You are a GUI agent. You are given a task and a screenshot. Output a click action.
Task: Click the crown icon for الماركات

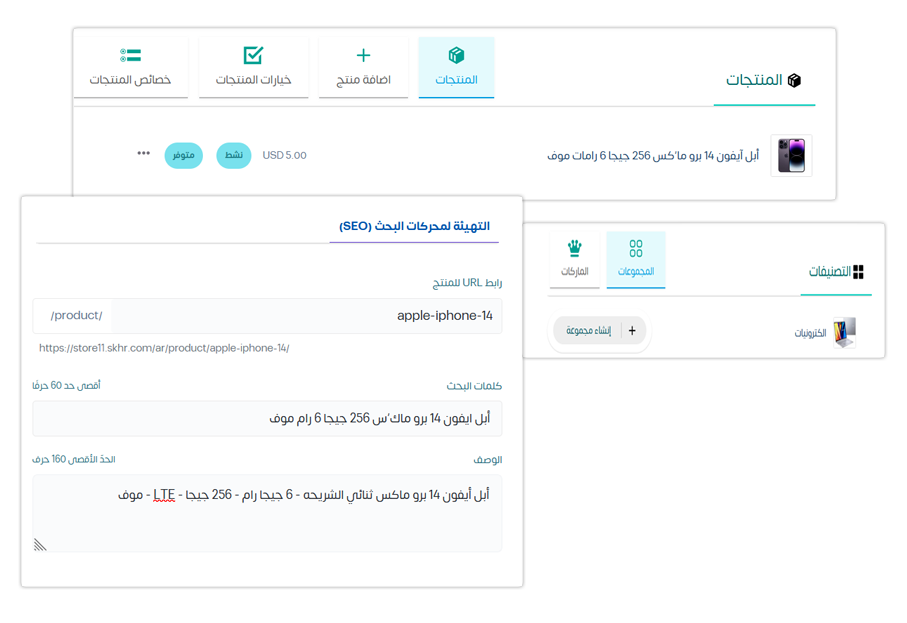tap(574, 248)
